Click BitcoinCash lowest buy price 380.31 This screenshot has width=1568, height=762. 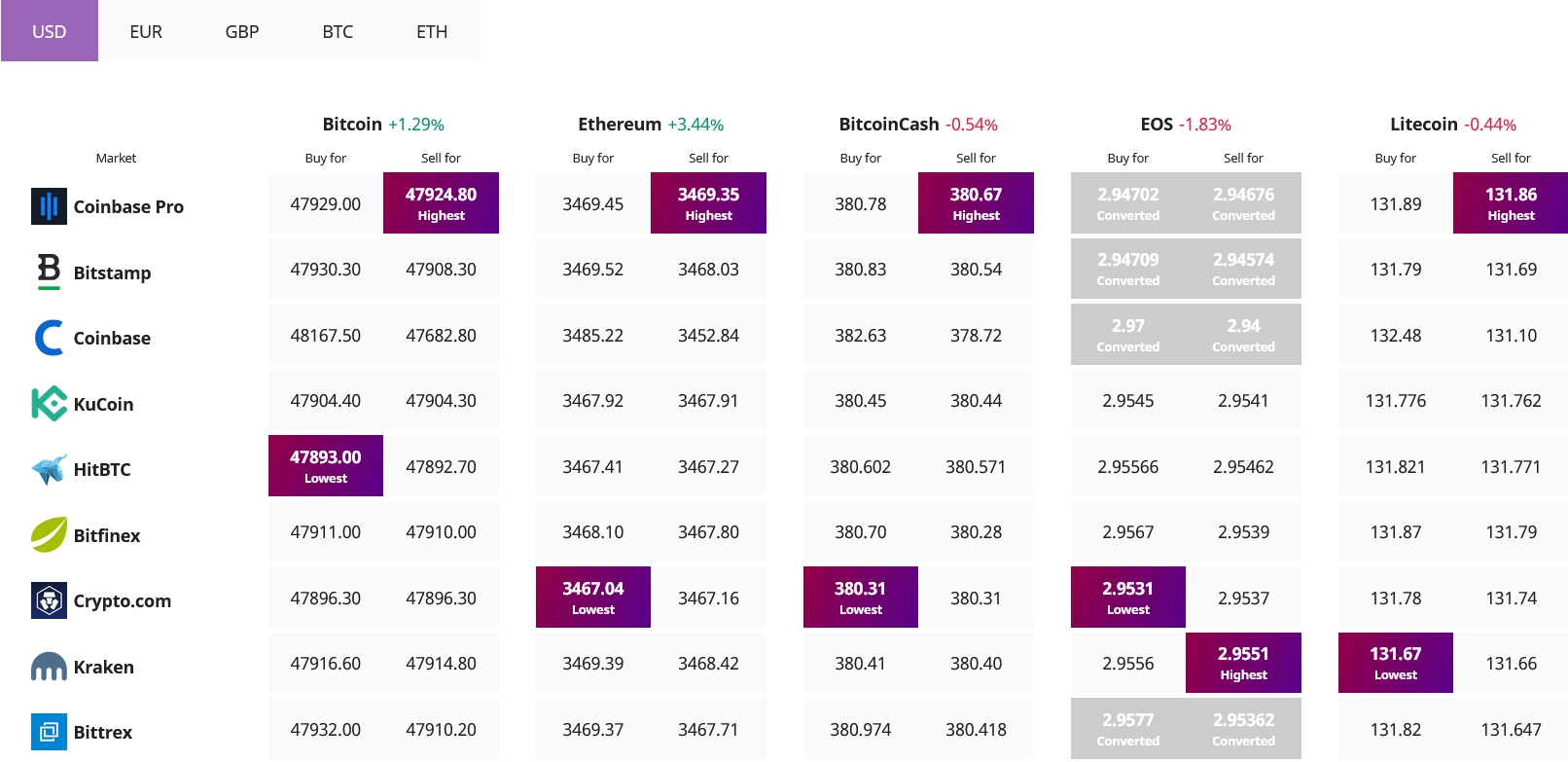click(x=861, y=598)
